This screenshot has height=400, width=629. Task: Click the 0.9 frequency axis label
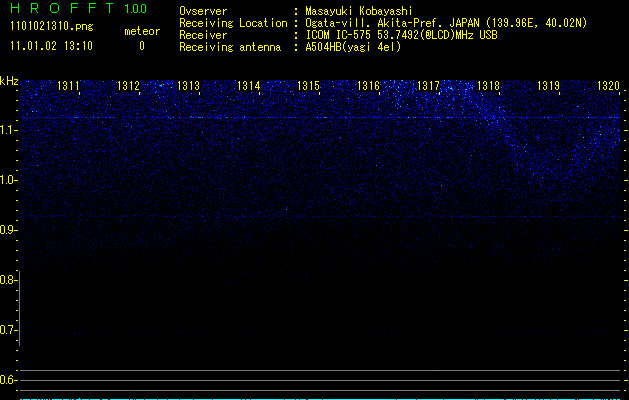8,230
